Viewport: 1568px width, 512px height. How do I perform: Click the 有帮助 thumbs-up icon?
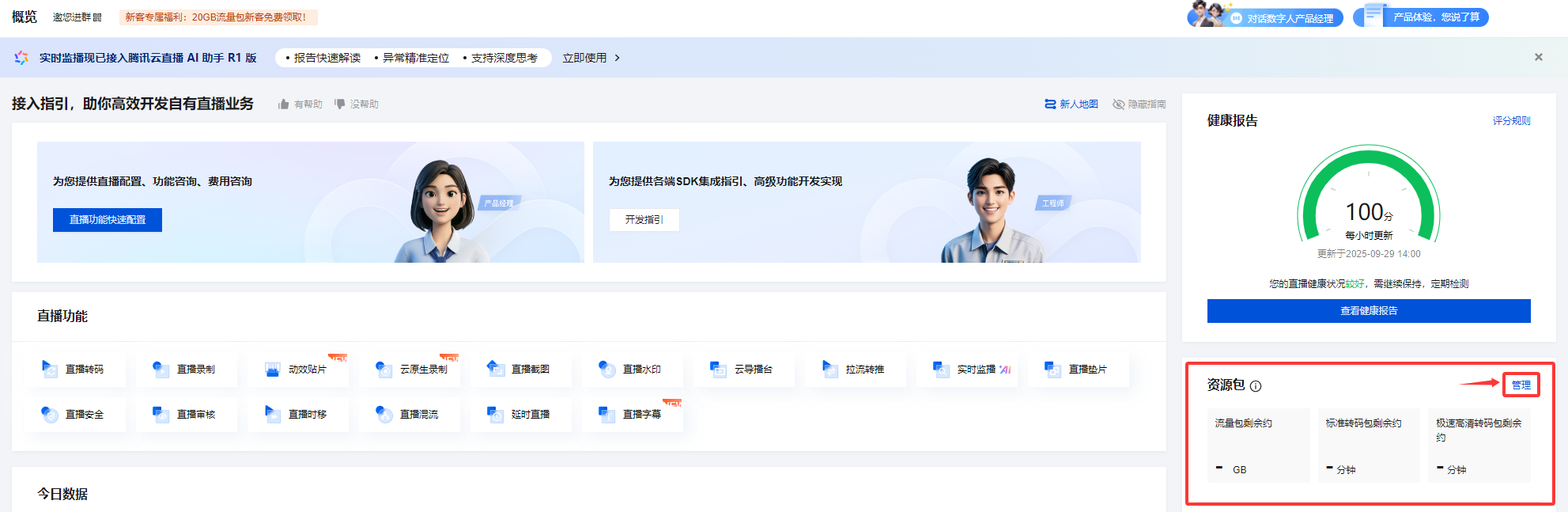tap(283, 104)
